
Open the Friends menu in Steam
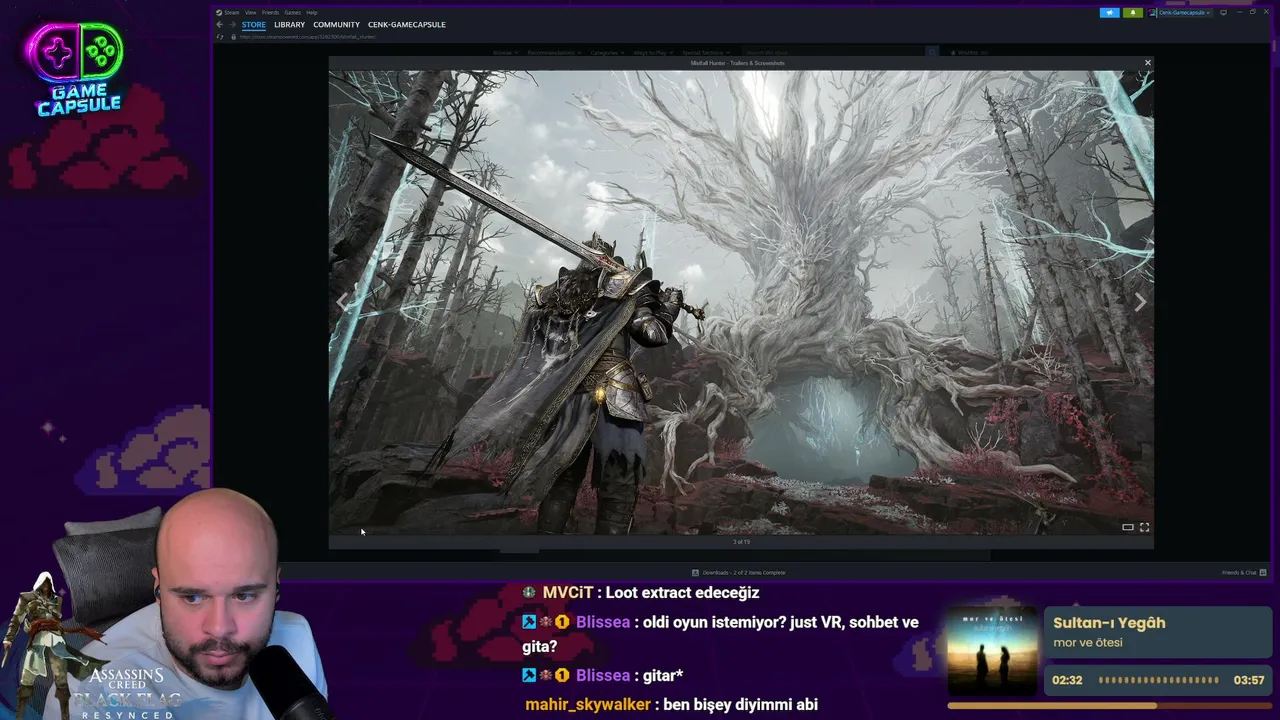tap(270, 12)
